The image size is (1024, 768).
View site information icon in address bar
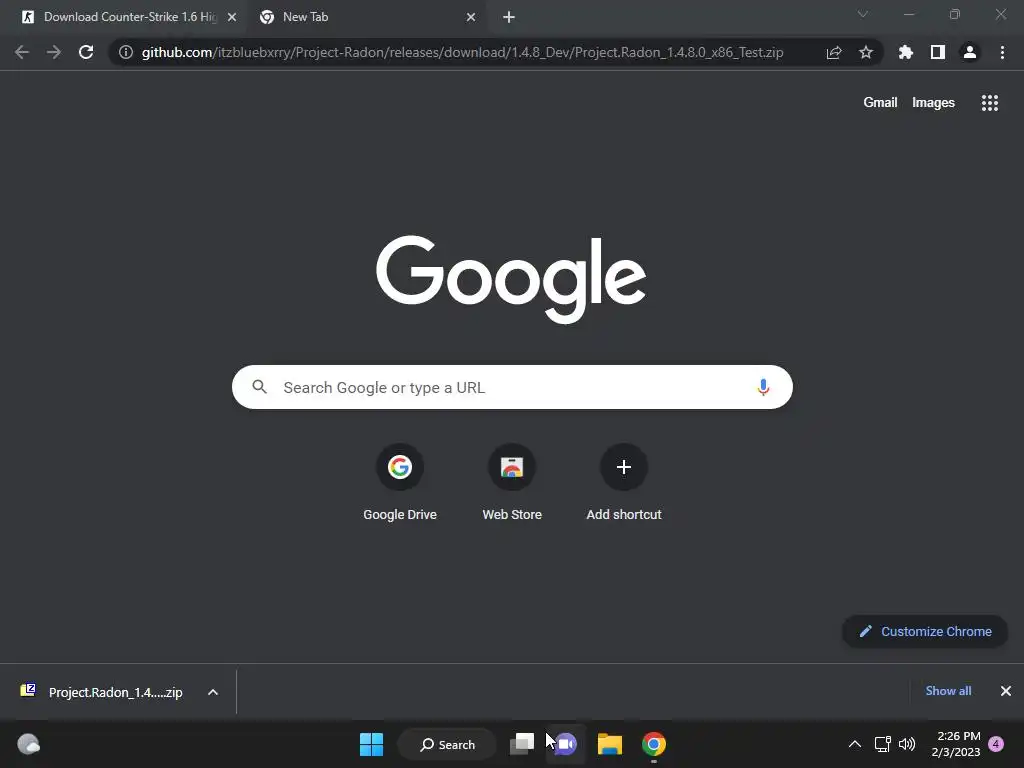click(126, 52)
